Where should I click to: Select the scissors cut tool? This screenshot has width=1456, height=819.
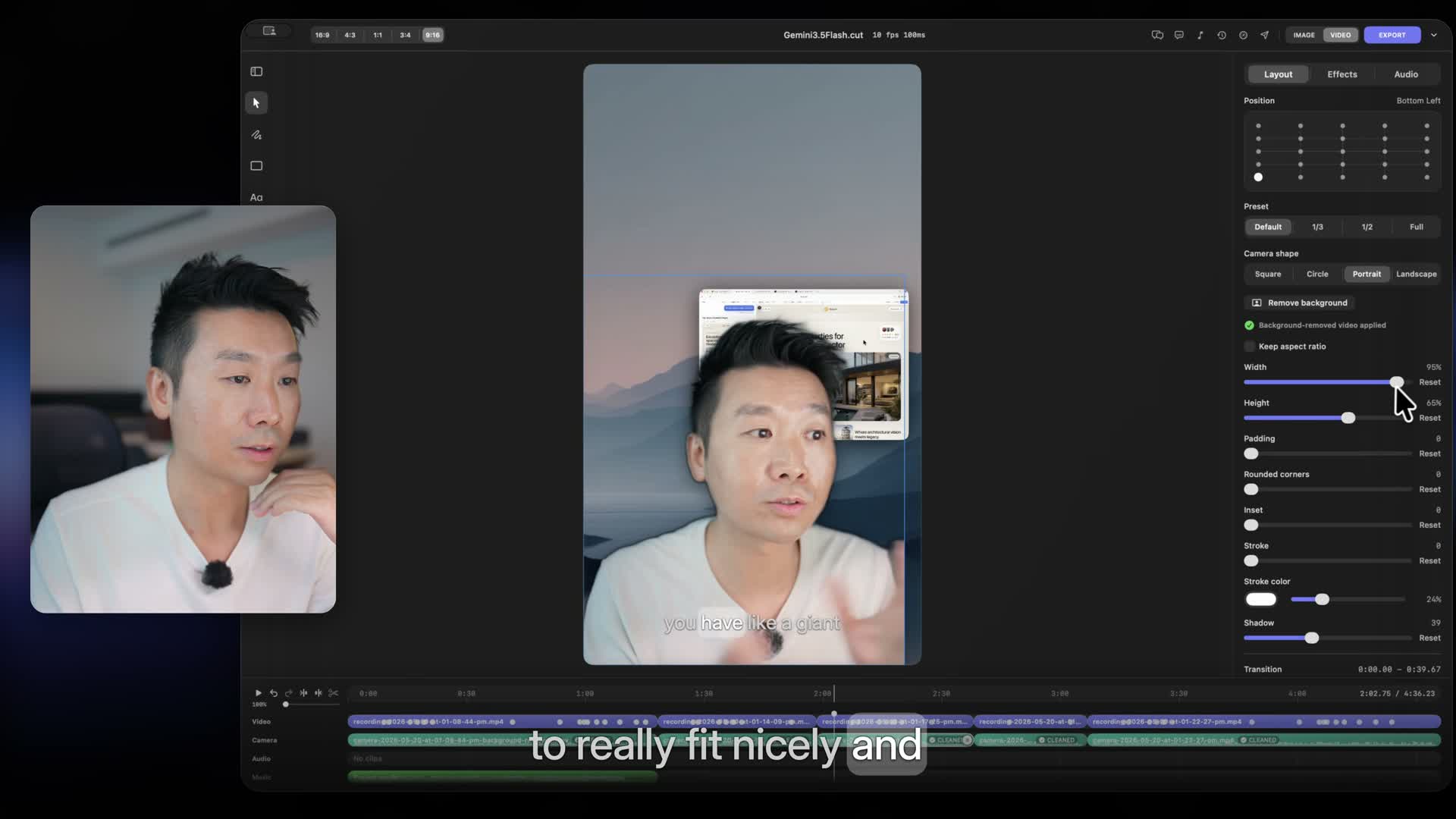point(334,693)
